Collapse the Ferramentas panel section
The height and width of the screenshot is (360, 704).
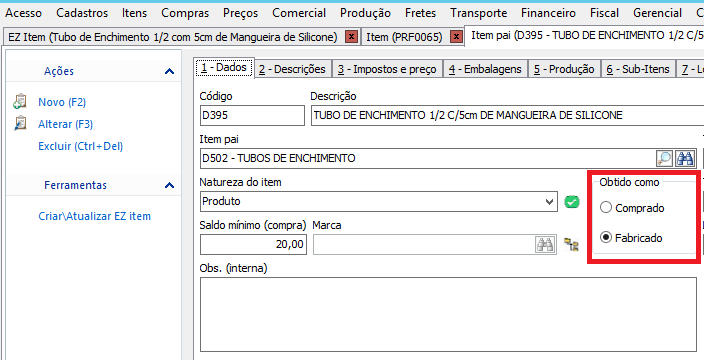tap(169, 185)
